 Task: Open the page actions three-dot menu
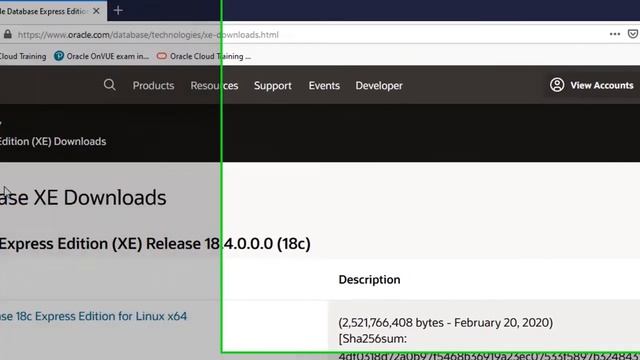[615, 34]
